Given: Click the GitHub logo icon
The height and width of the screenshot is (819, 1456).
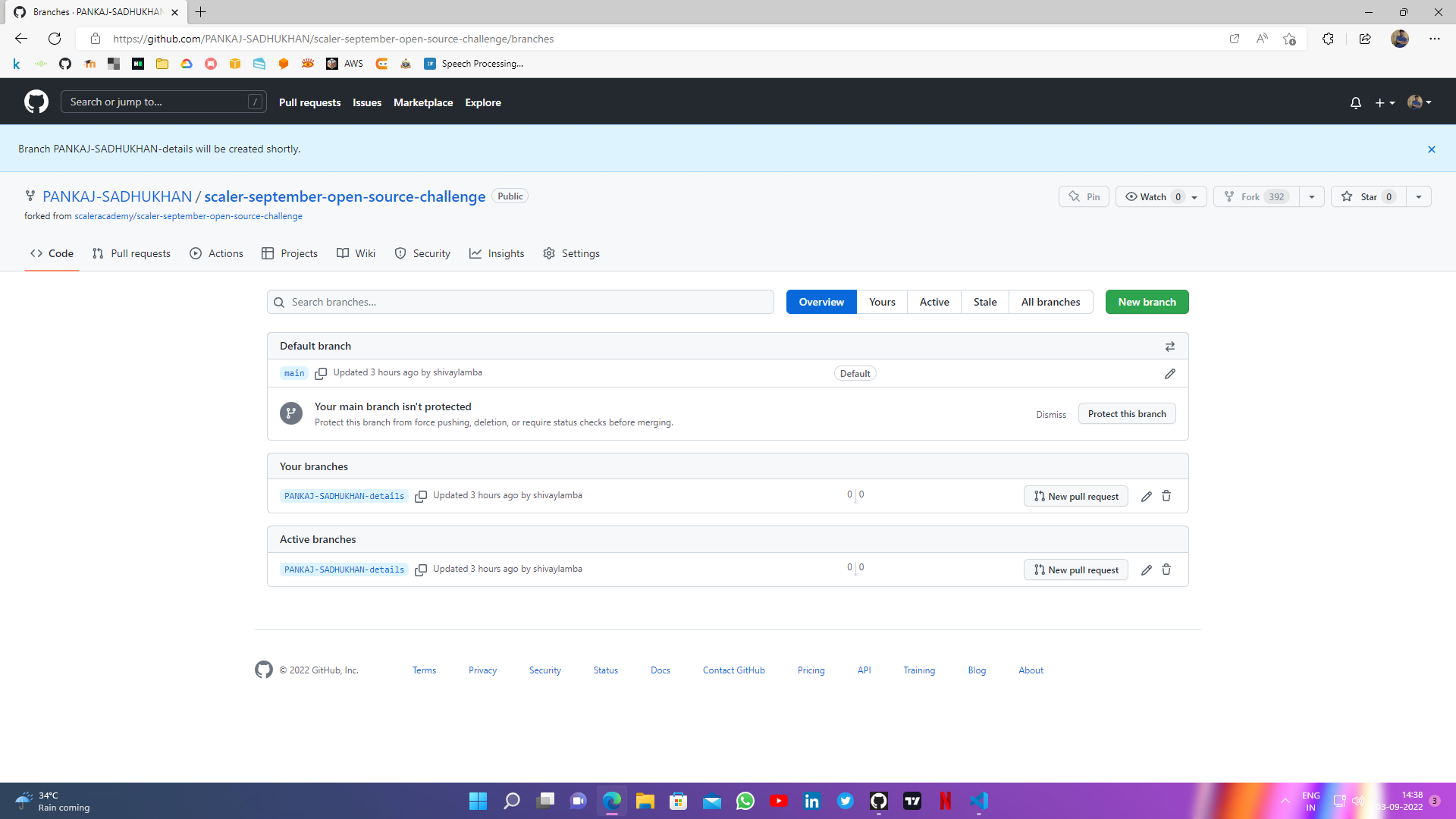Looking at the screenshot, I should tap(35, 101).
